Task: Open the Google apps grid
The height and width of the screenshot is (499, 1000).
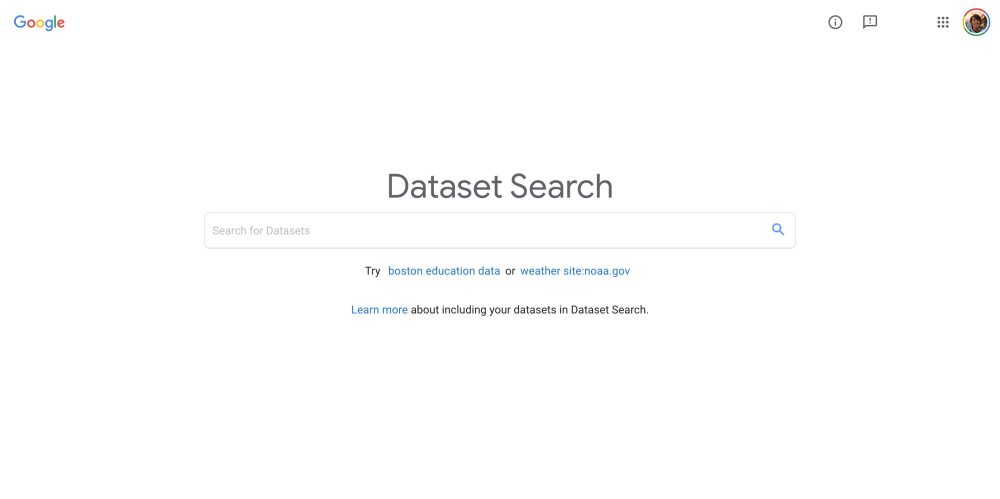Action: click(942, 22)
